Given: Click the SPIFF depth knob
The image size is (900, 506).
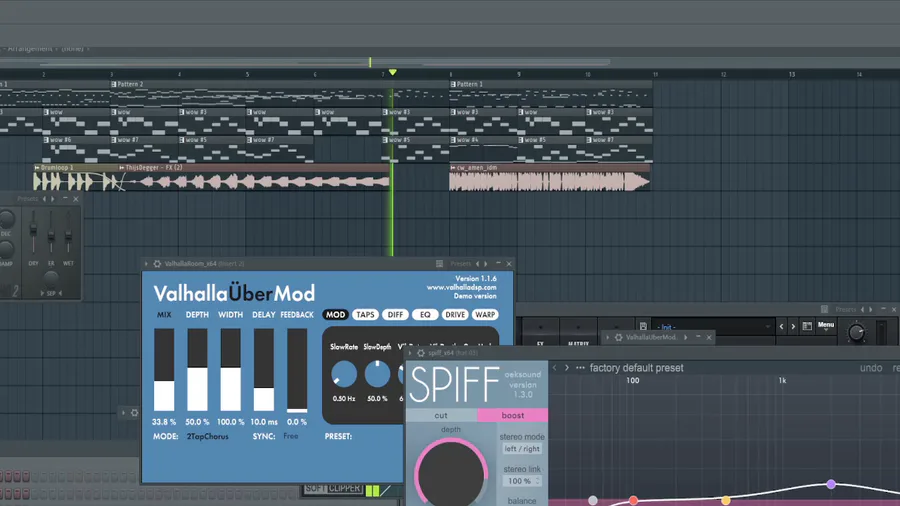Looking at the screenshot, I should (x=451, y=474).
